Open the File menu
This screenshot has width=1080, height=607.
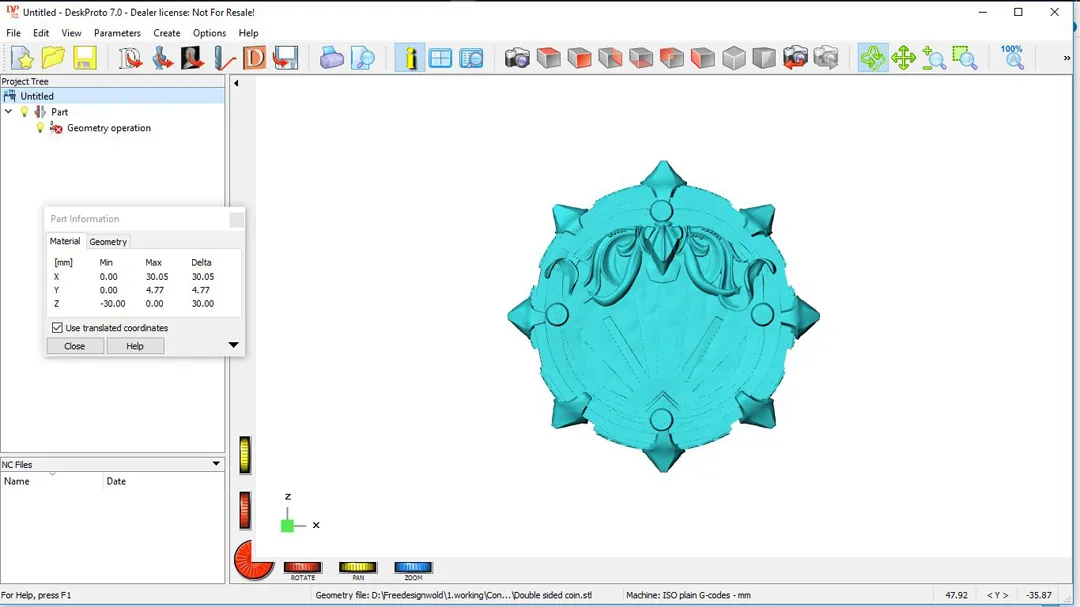(x=13, y=33)
